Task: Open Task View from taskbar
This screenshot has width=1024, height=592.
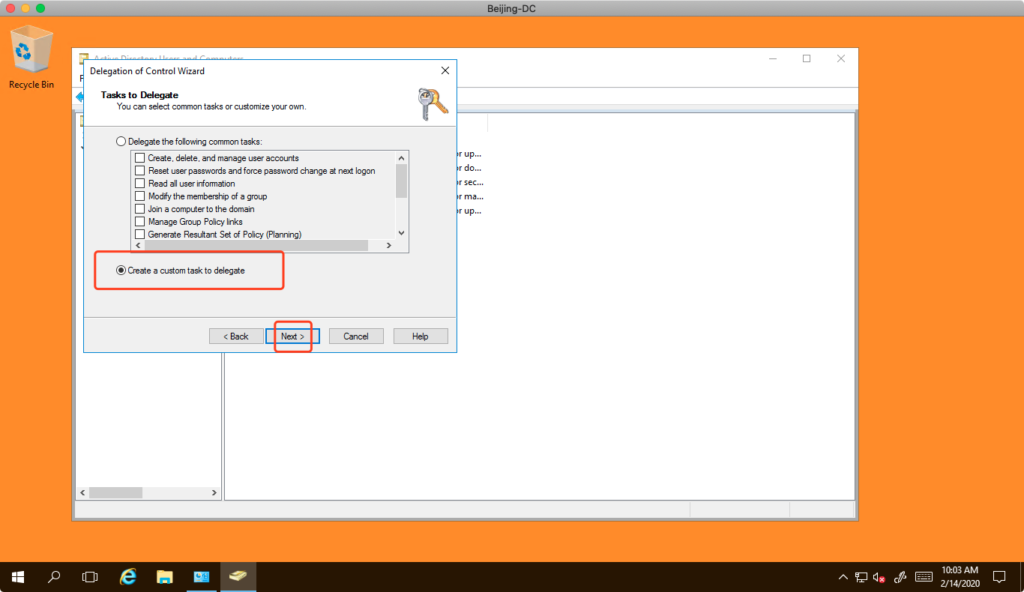Action: coord(90,577)
